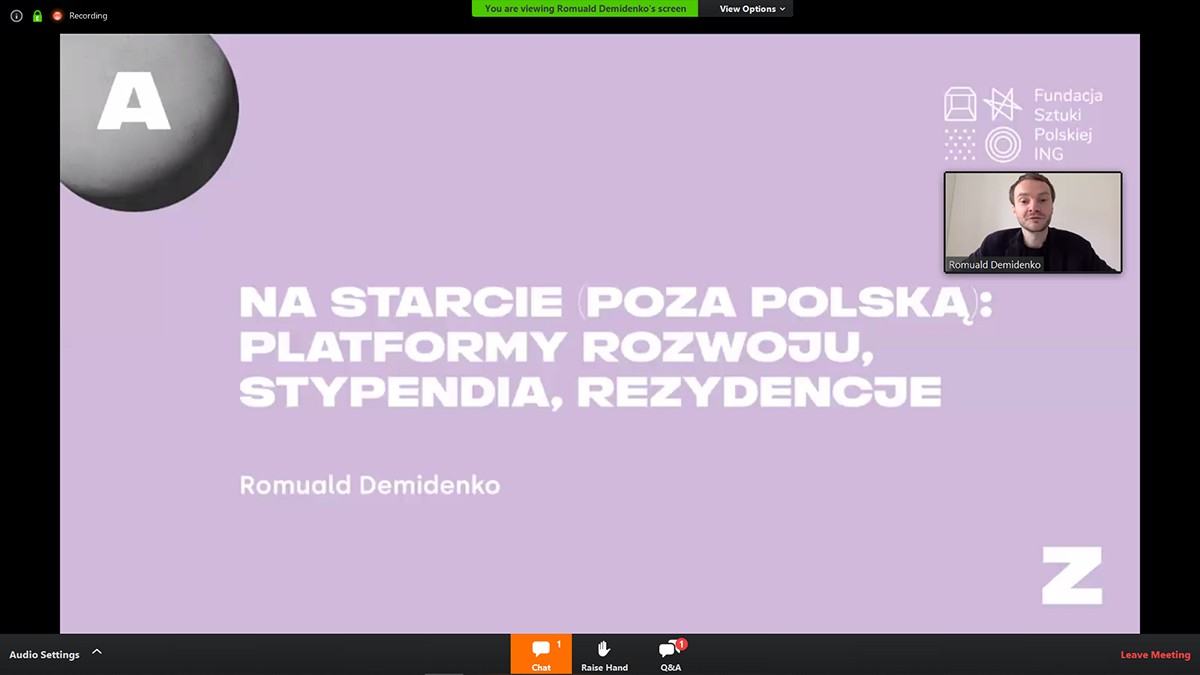Open the View Options dropdown
Image resolution: width=1200 pixels, height=675 pixels.
[752, 9]
